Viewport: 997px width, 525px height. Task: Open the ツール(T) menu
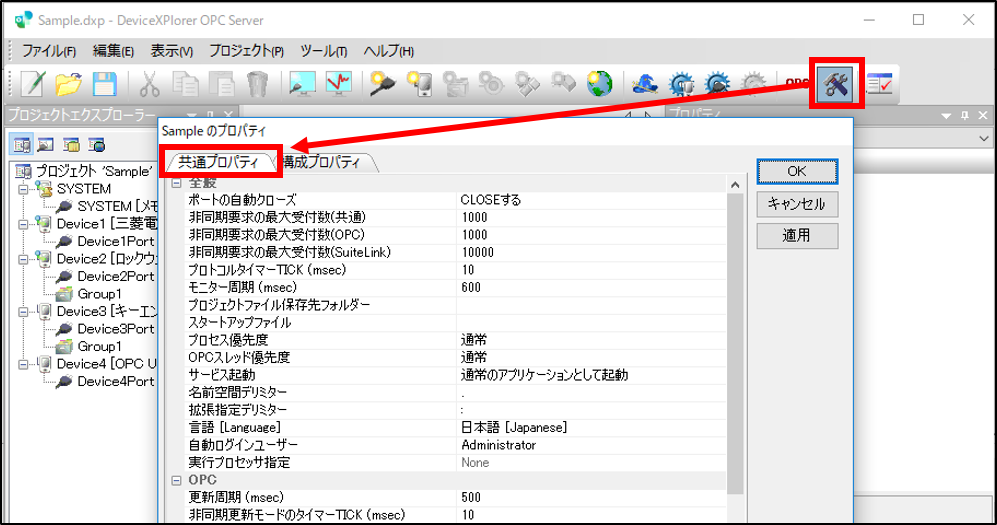click(323, 51)
